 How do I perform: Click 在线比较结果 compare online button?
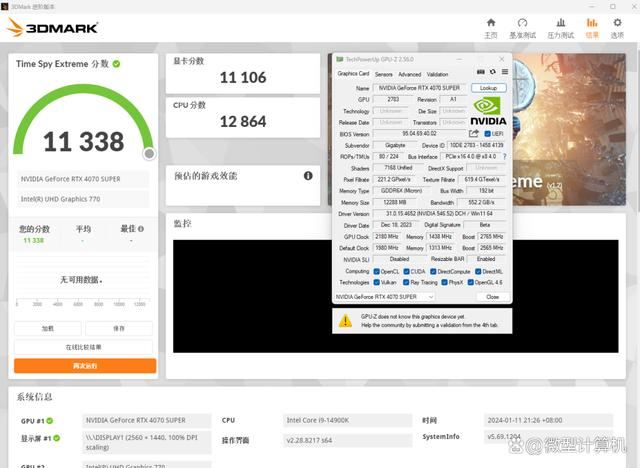click(83, 347)
